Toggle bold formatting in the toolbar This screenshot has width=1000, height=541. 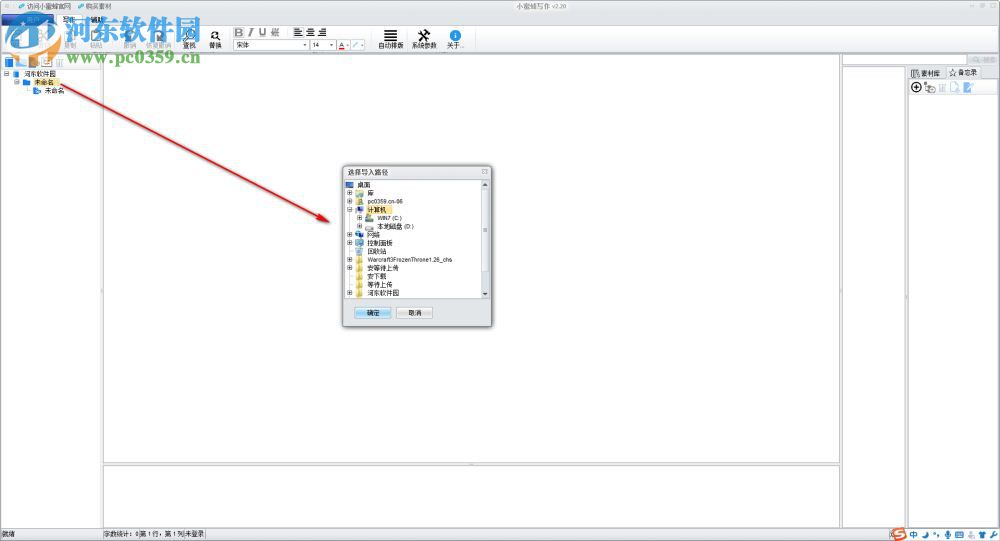[239, 32]
